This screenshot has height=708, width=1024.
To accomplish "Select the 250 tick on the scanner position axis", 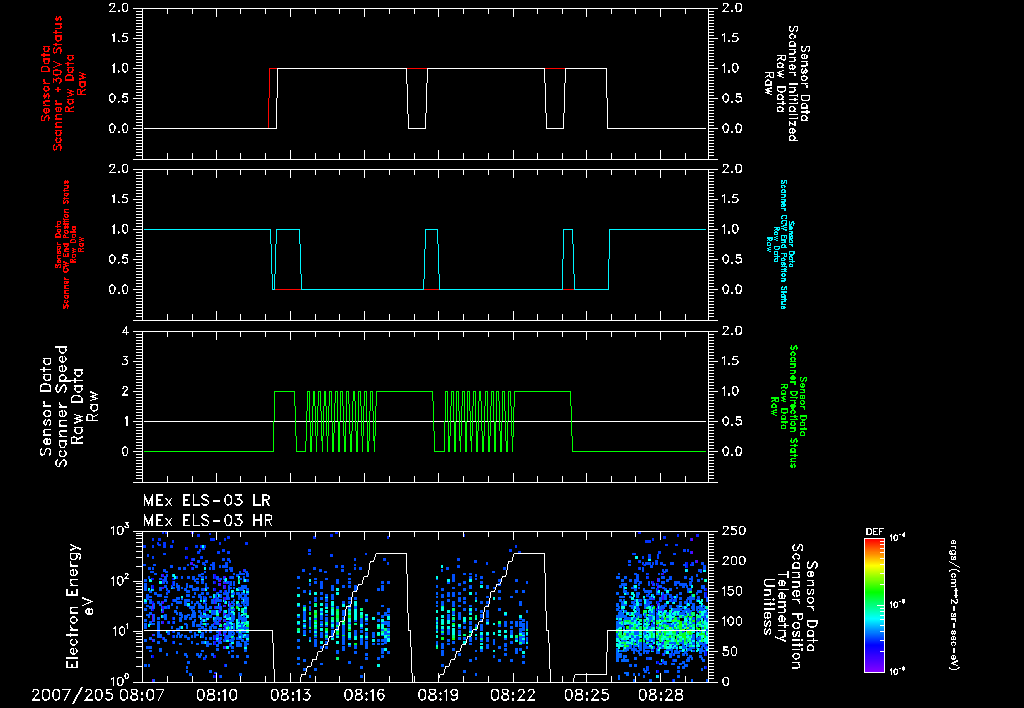I will (733, 531).
